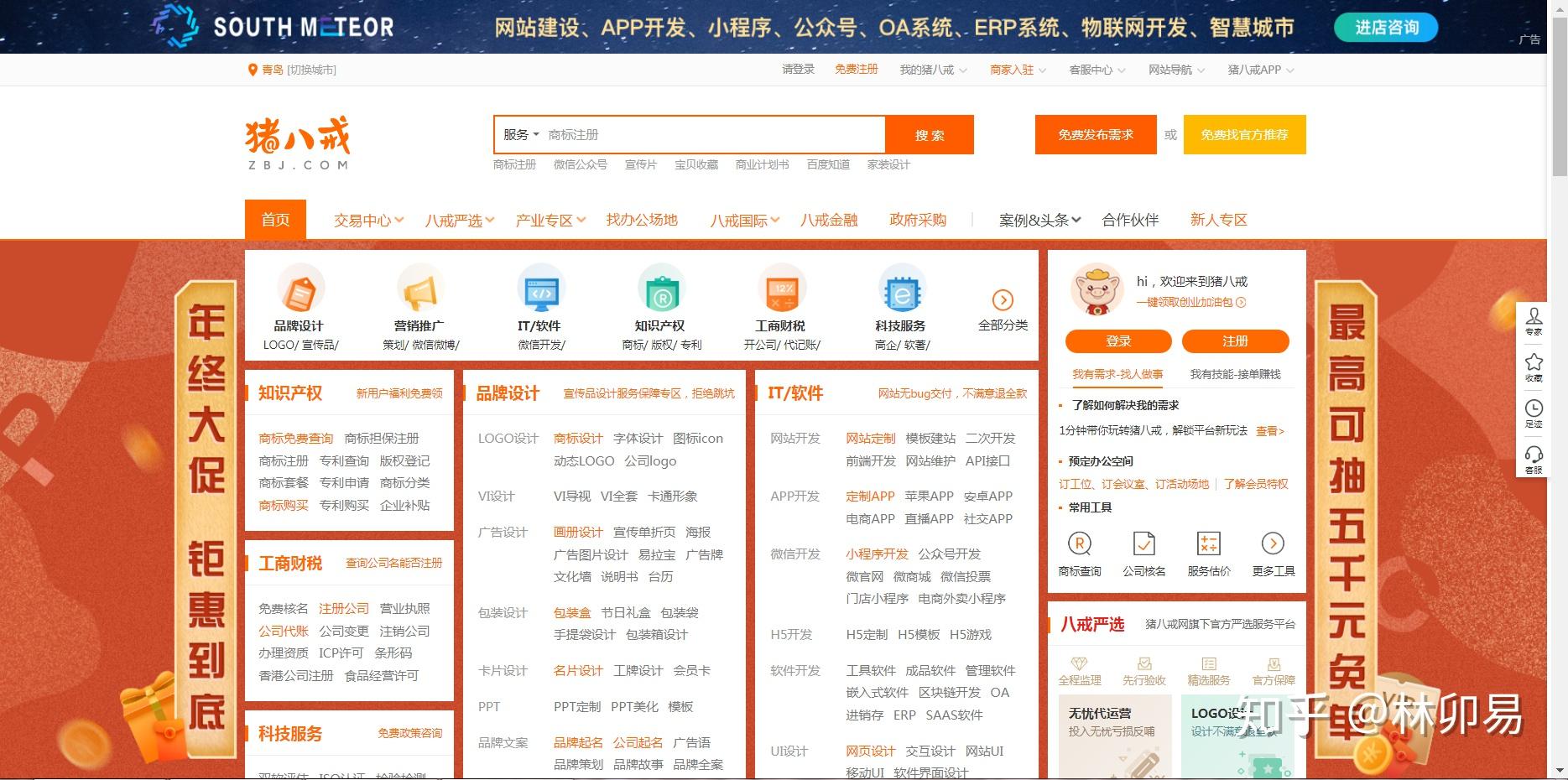Expand the 案例&头条 nav dropdown
The height and width of the screenshot is (780, 1568).
(1040, 220)
